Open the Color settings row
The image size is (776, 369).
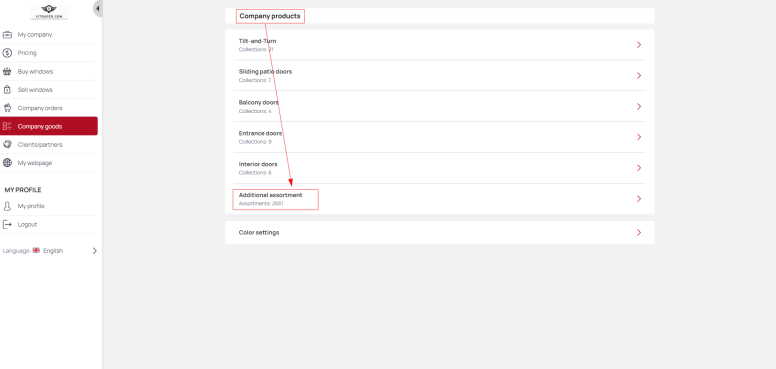(439, 232)
